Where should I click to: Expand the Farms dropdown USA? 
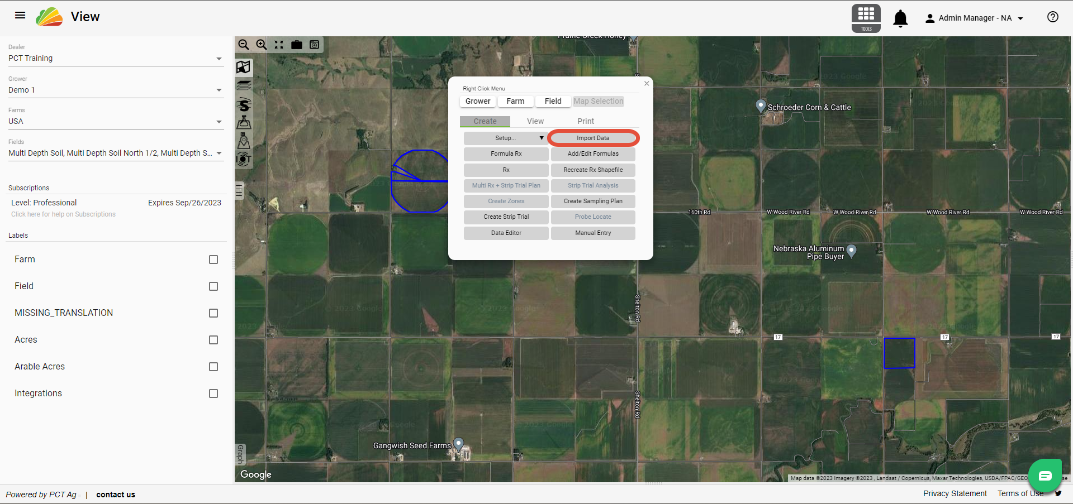point(116,121)
